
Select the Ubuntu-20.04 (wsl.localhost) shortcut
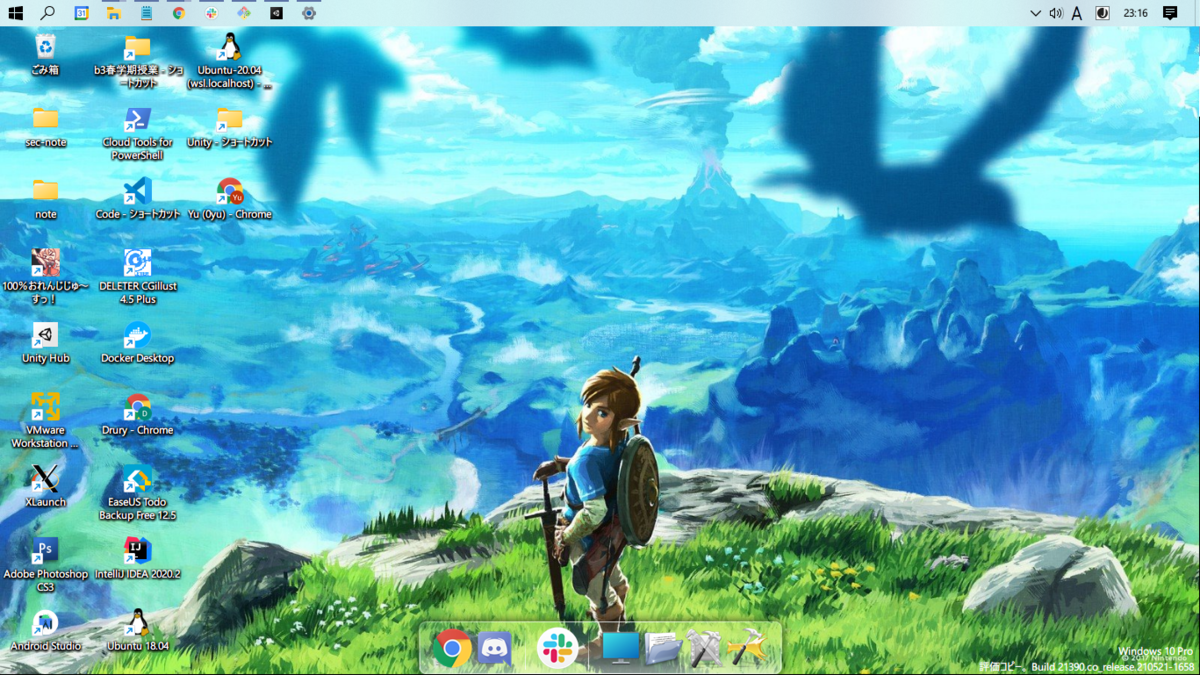click(230, 60)
